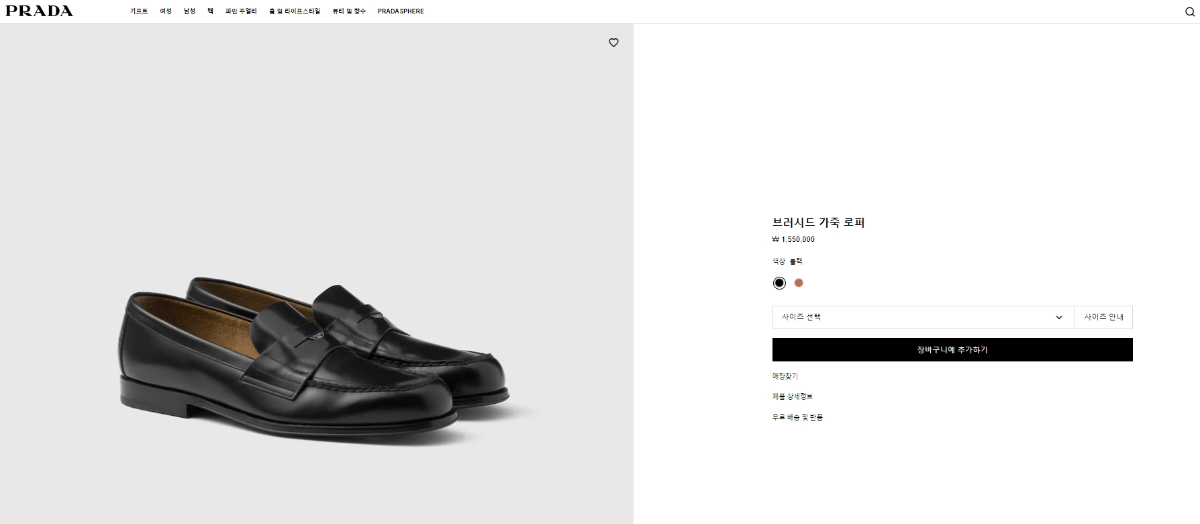
Task: Go to PRADASPHERE
Action: [x=401, y=11]
